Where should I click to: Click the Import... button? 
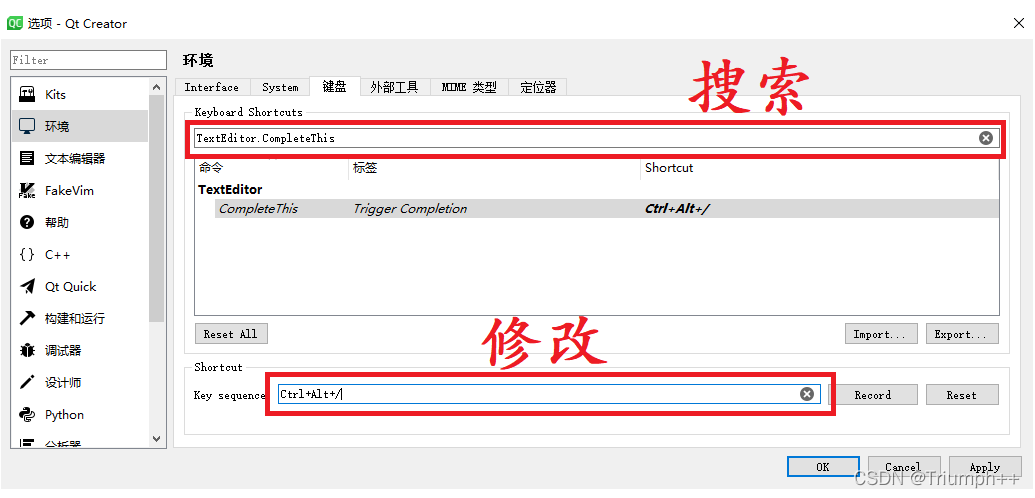pos(881,334)
